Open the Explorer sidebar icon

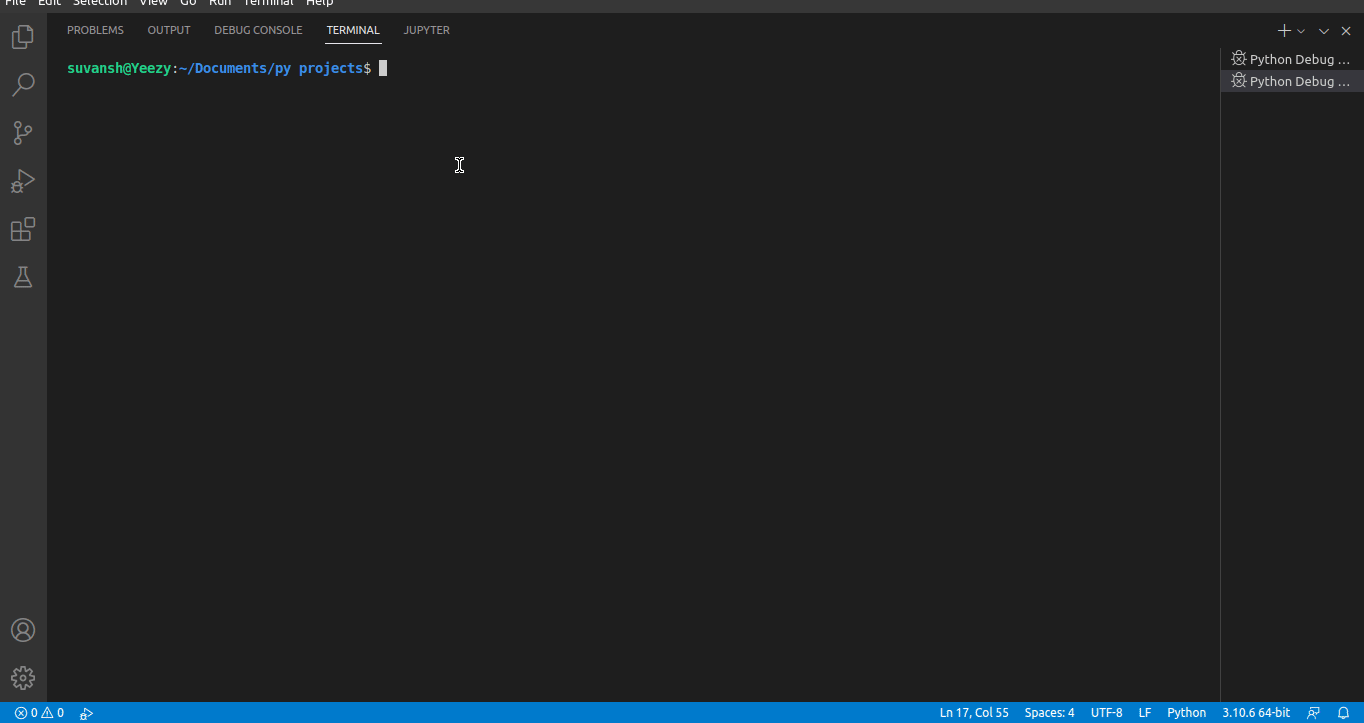[x=22, y=37]
